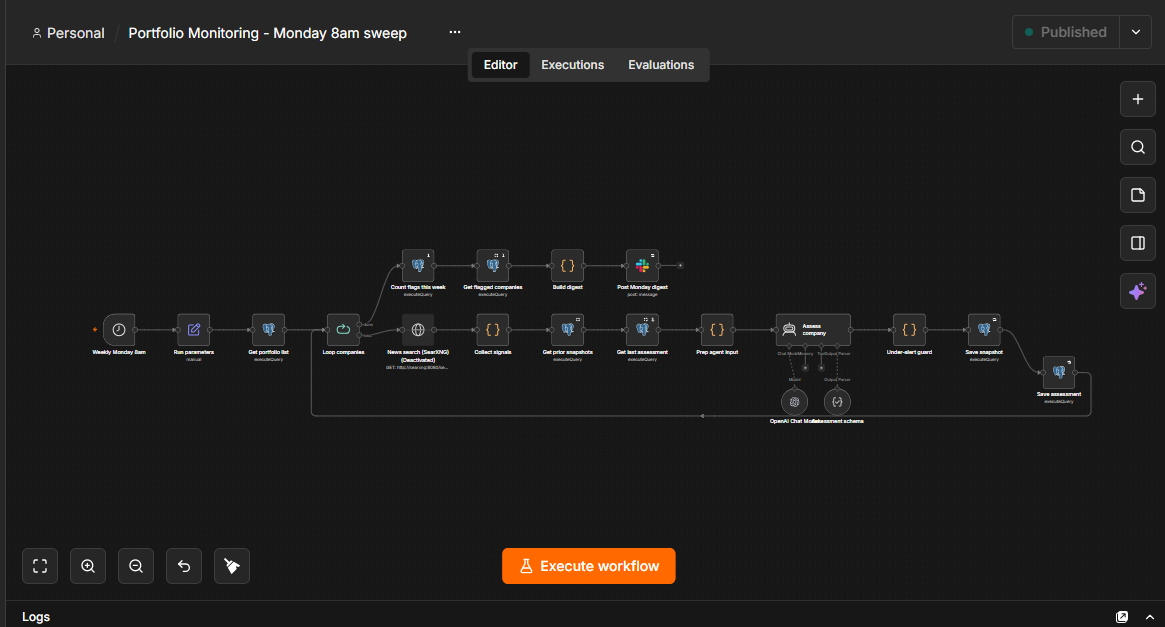Open the Published dropdown arrow
Image resolution: width=1165 pixels, height=627 pixels.
coord(1135,32)
